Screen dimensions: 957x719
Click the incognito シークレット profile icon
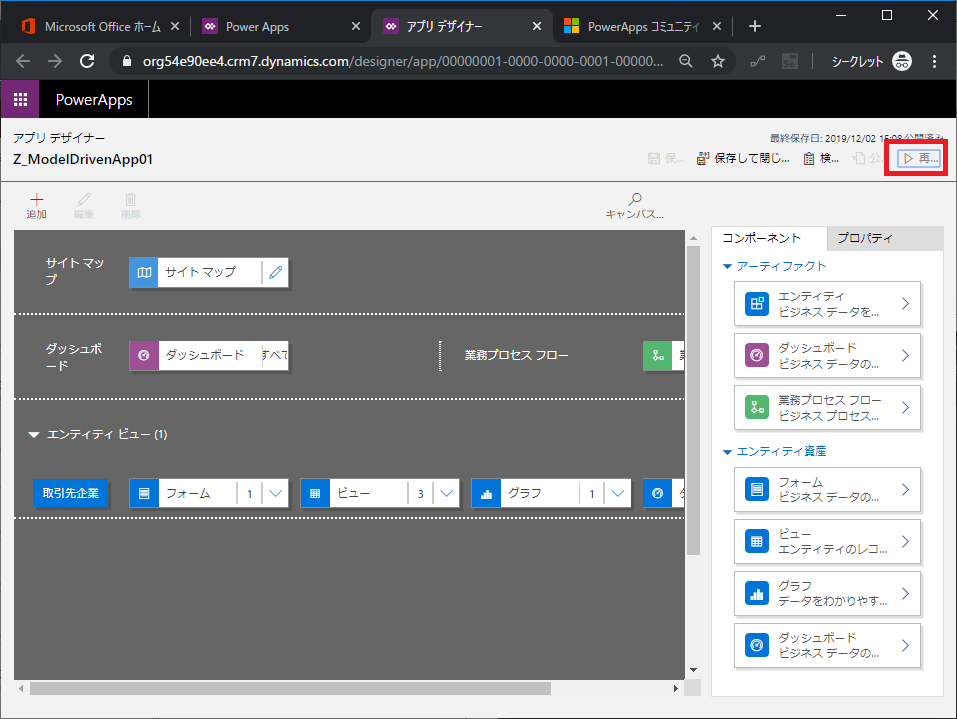point(901,61)
